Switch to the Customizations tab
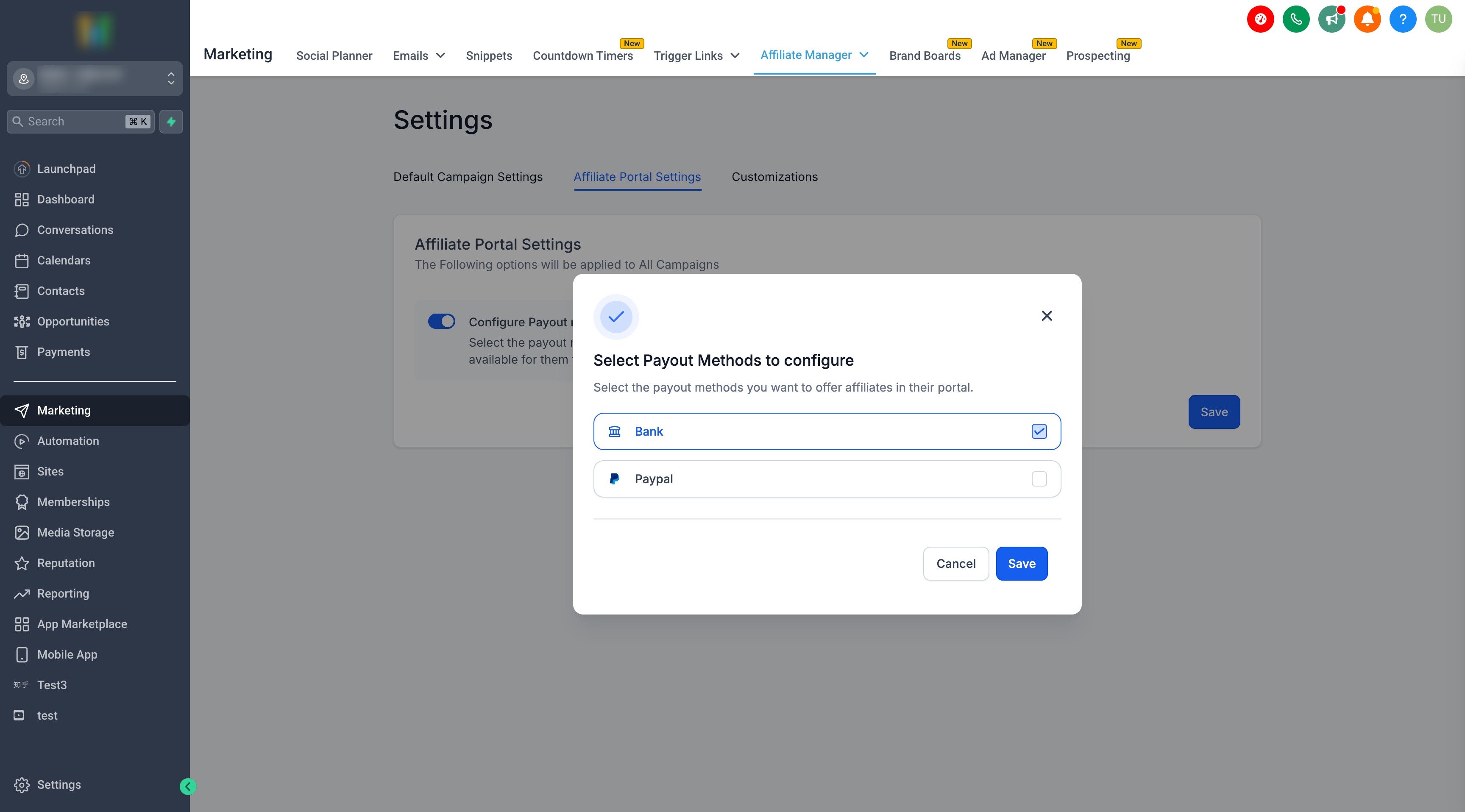The image size is (1465, 812). click(x=774, y=177)
